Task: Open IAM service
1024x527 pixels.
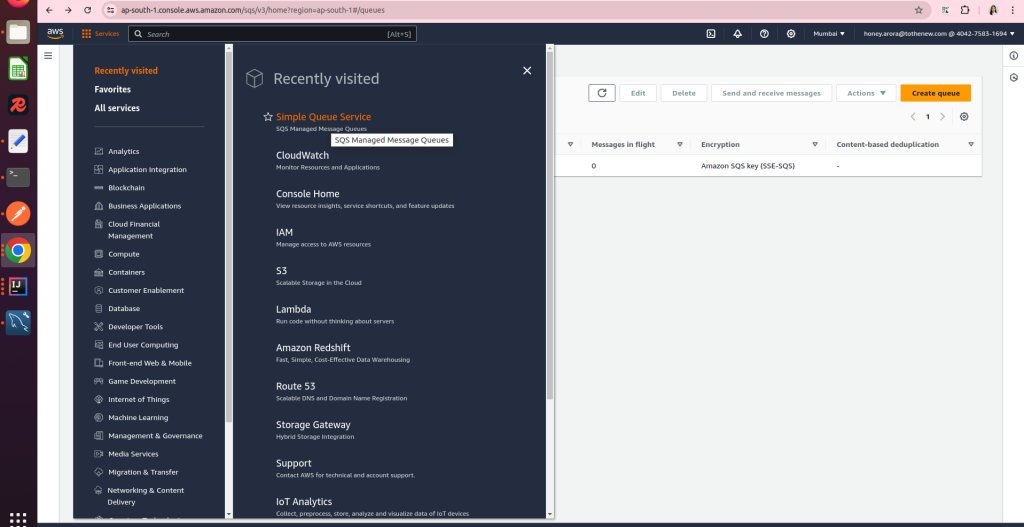Action: click(284, 232)
